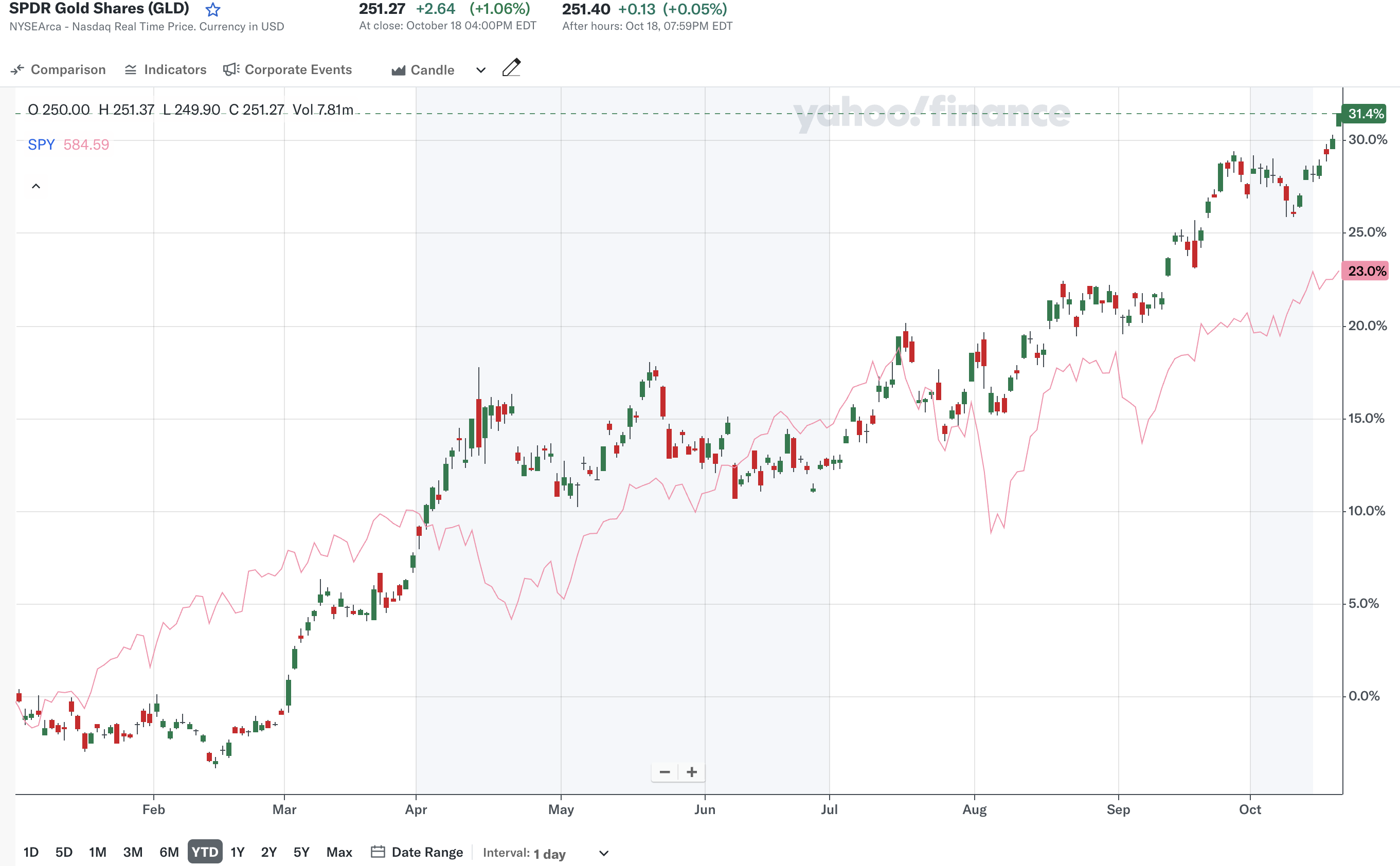The image size is (1400, 866).
Task: Open the Date Range picker
Action: pos(417,852)
